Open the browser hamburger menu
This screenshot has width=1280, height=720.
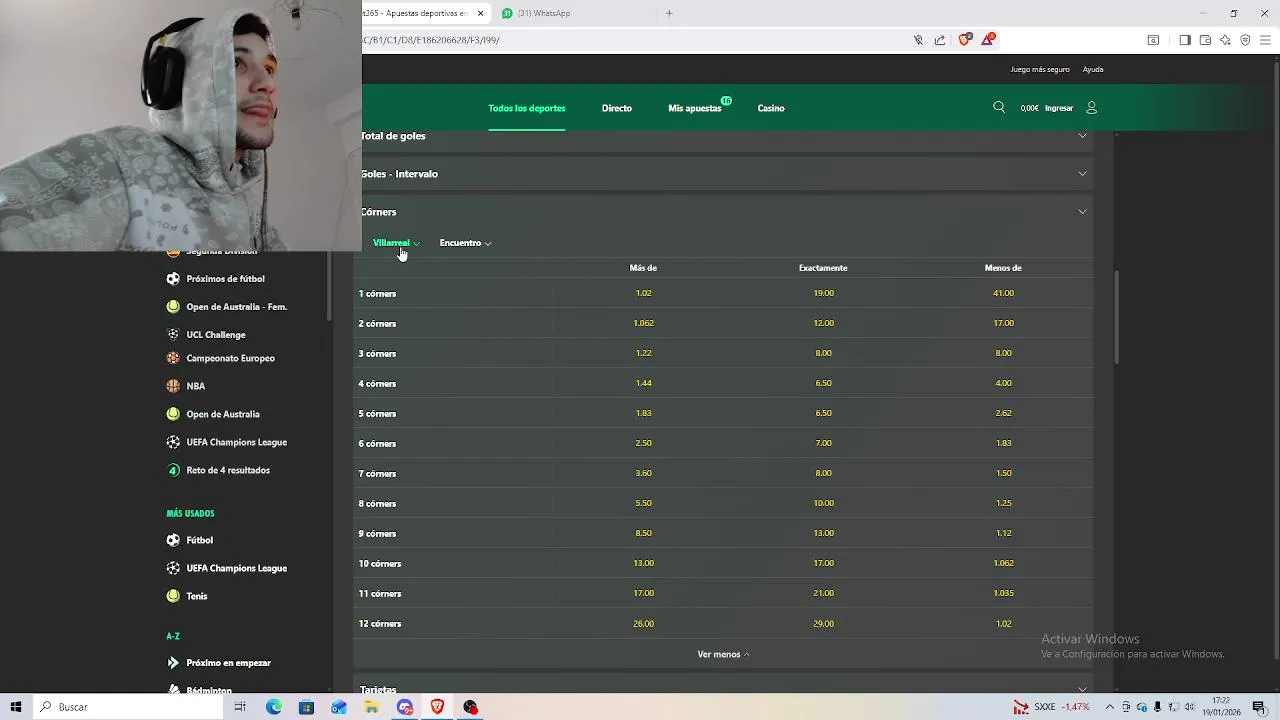pyautogui.click(x=1265, y=40)
